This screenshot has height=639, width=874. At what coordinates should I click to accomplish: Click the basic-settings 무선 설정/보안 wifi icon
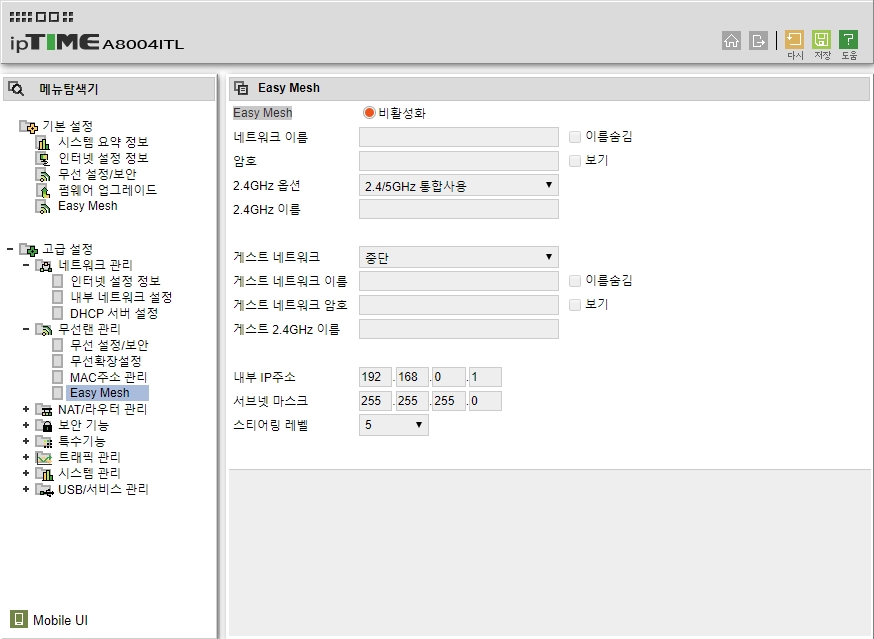(43, 175)
